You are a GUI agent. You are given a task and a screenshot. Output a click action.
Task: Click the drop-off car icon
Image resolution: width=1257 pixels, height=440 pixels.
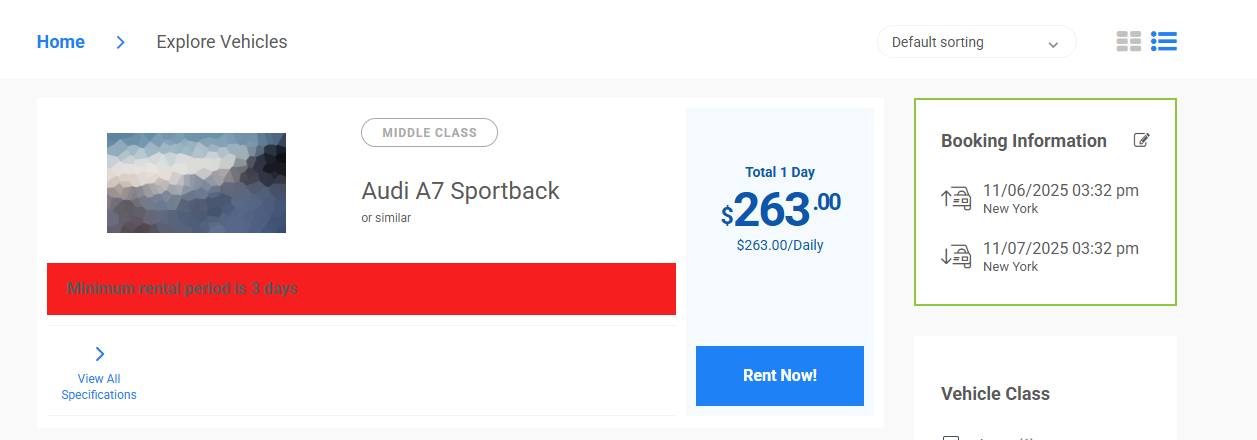tap(956, 256)
